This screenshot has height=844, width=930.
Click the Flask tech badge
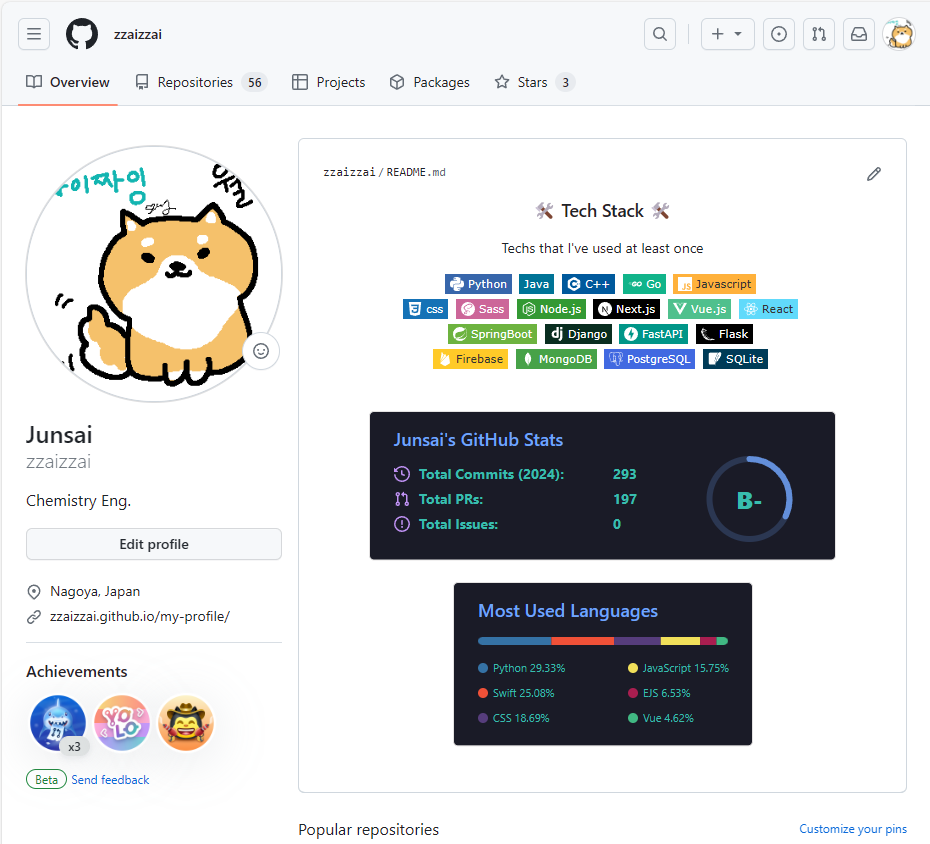(x=724, y=334)
